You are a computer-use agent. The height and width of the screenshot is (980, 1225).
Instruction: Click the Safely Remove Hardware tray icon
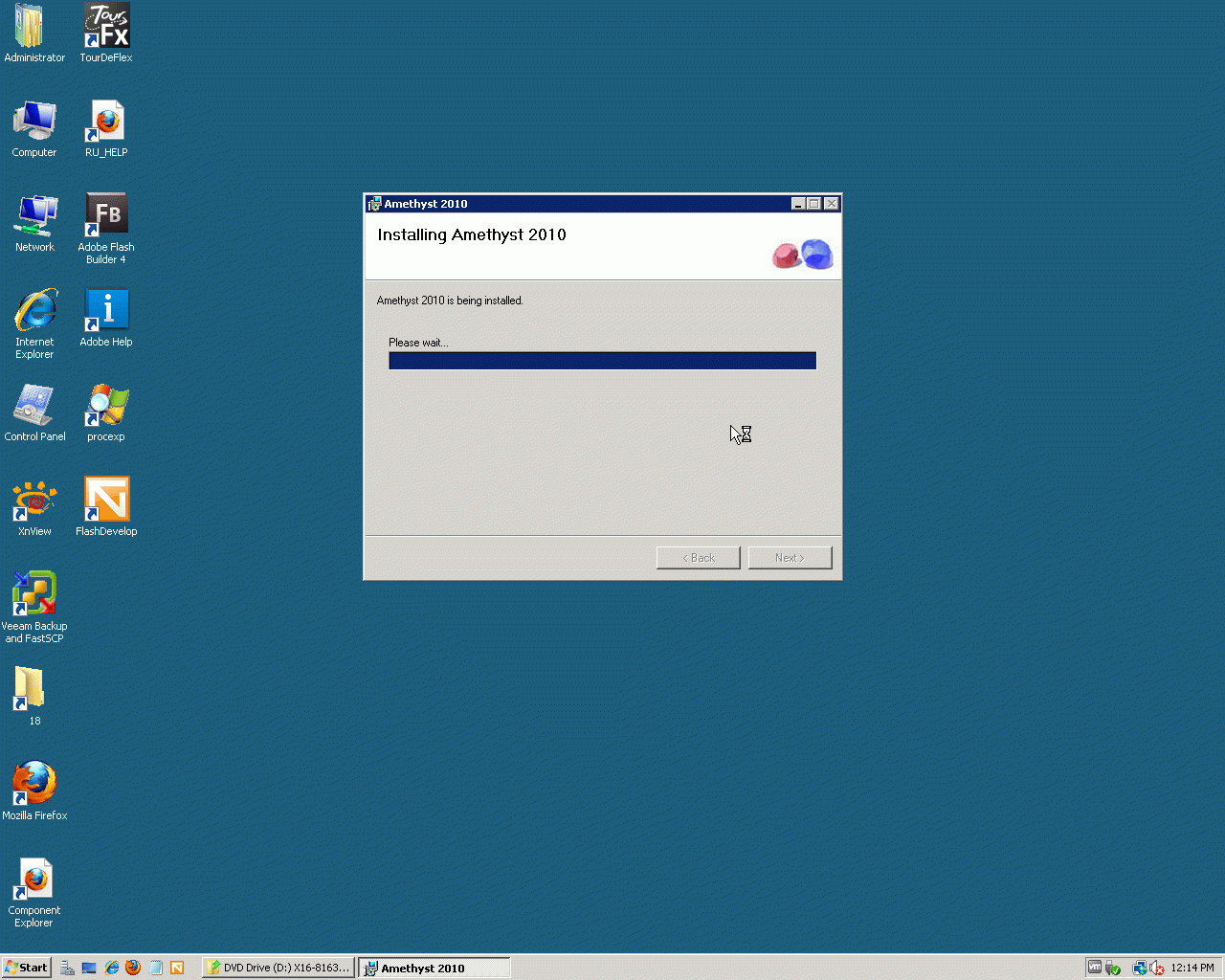1112,968
